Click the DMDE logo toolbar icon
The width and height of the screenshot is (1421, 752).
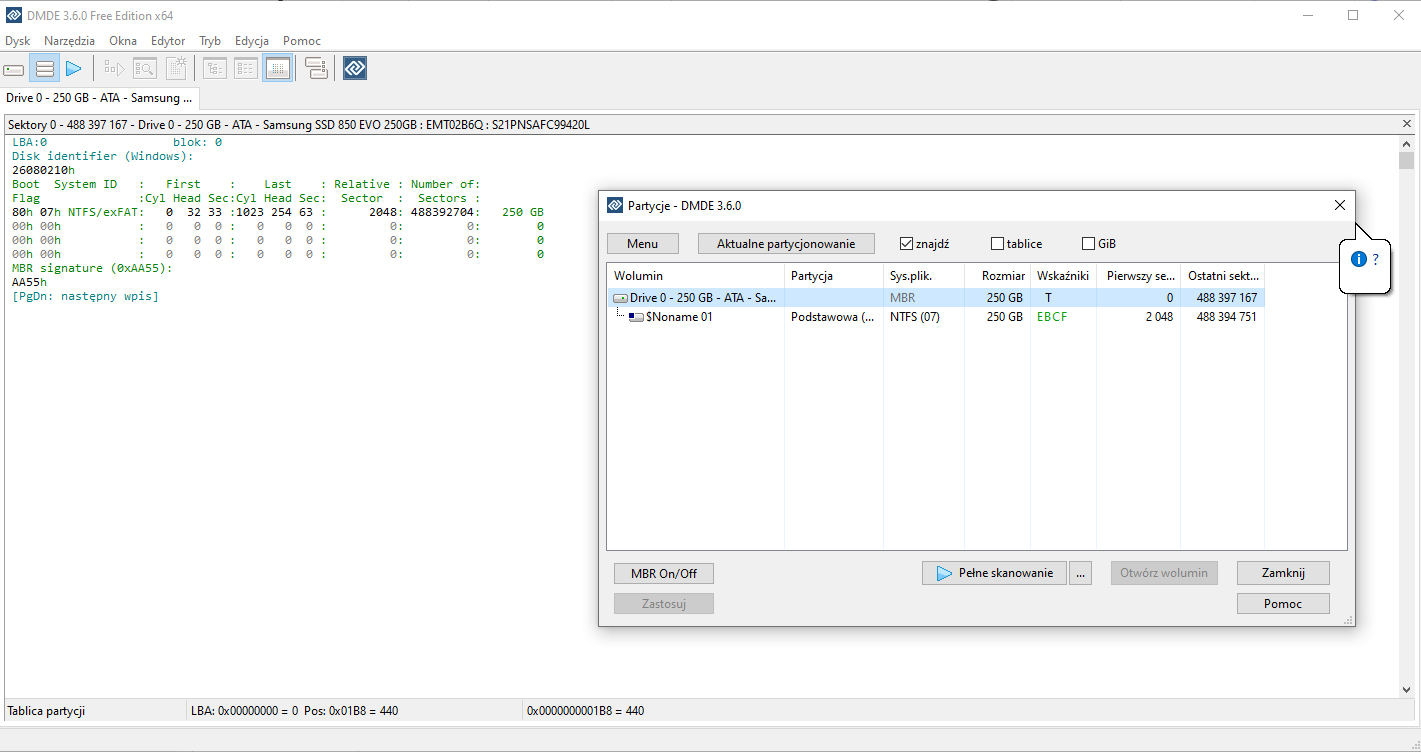[355, 68]
